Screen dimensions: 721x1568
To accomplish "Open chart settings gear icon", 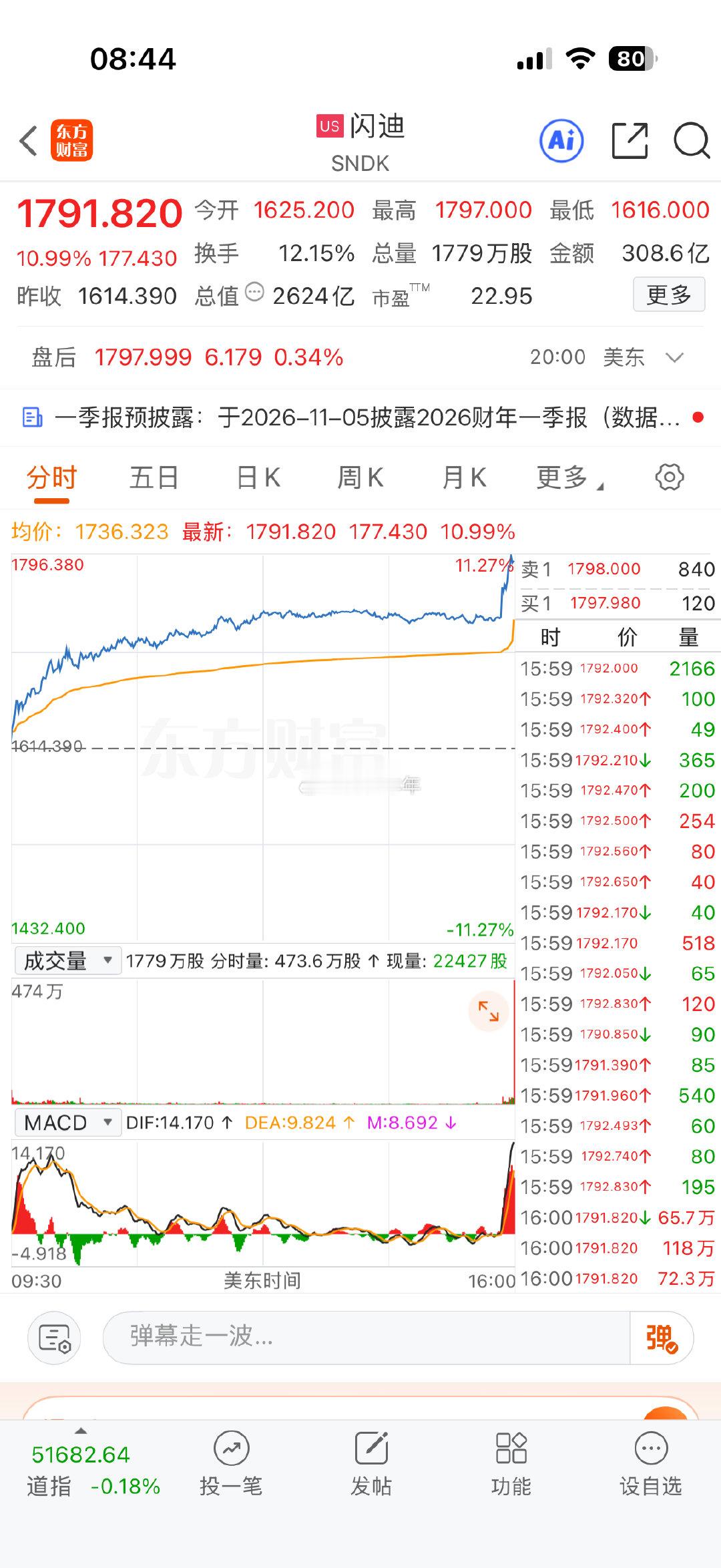I will point(670,477).
